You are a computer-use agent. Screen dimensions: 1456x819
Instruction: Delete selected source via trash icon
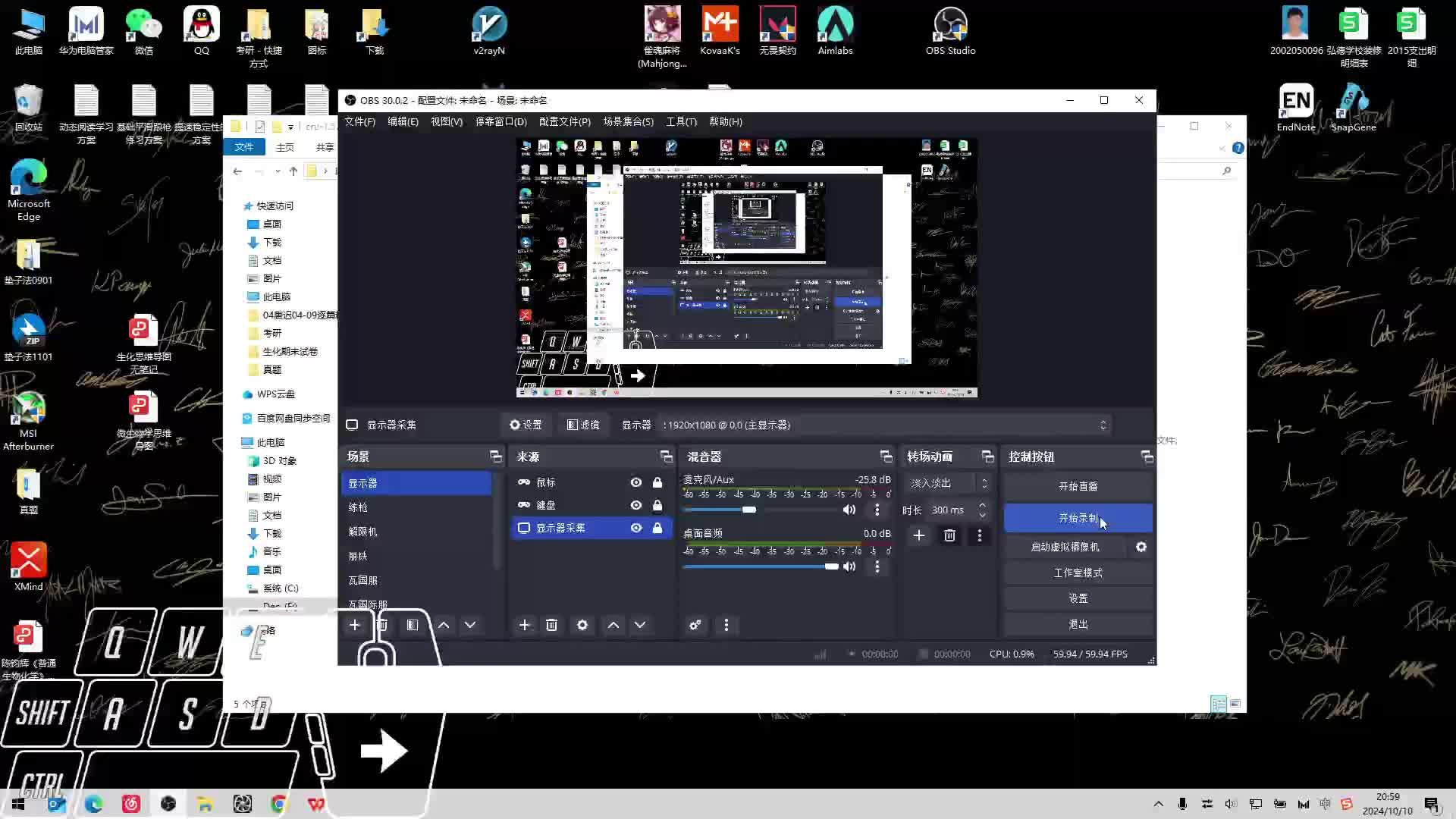[x=551, y=625]
